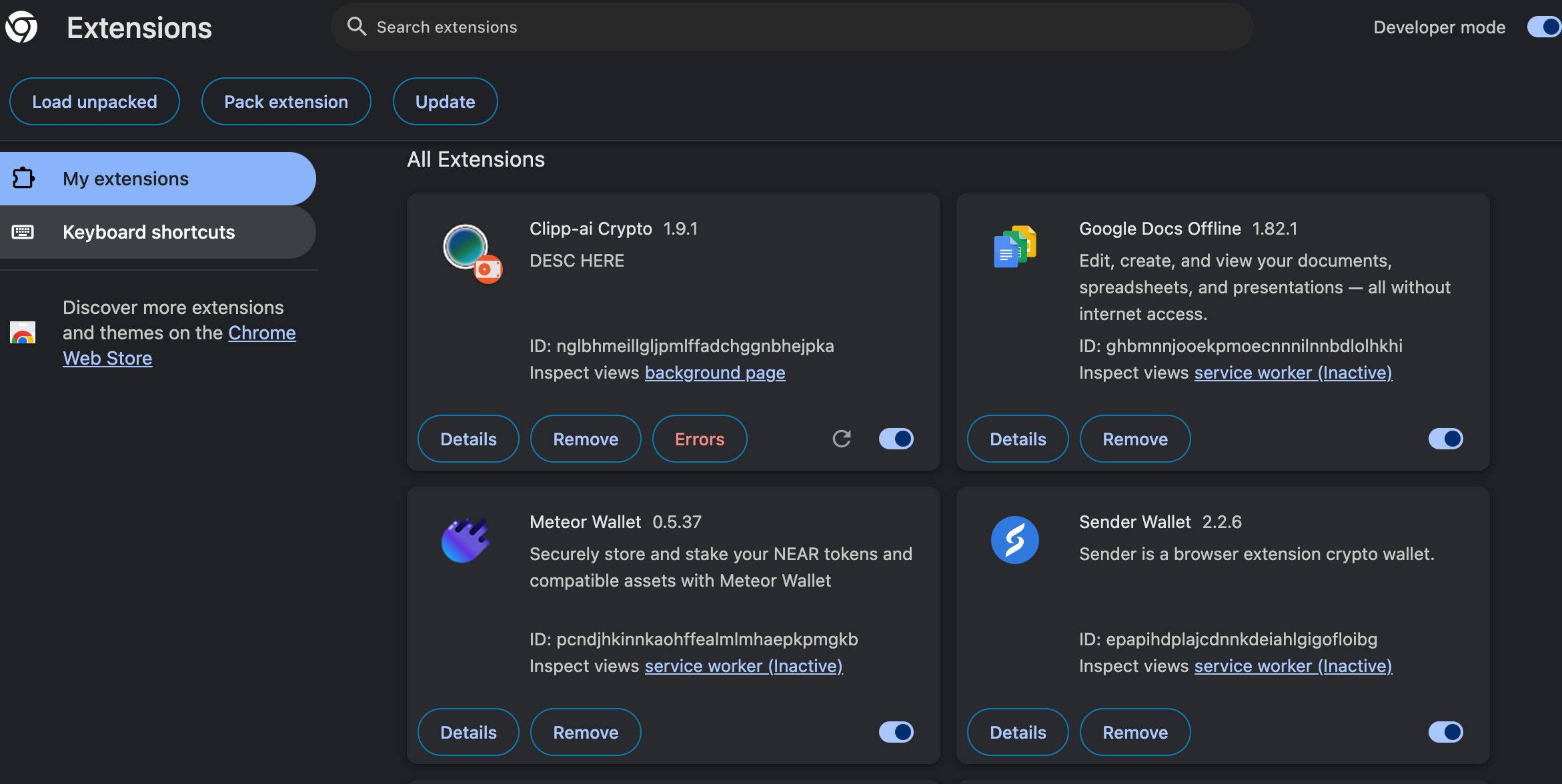Open Details for Sender Wallet
1562x784 pixels.
click(x=1018, y=732)
